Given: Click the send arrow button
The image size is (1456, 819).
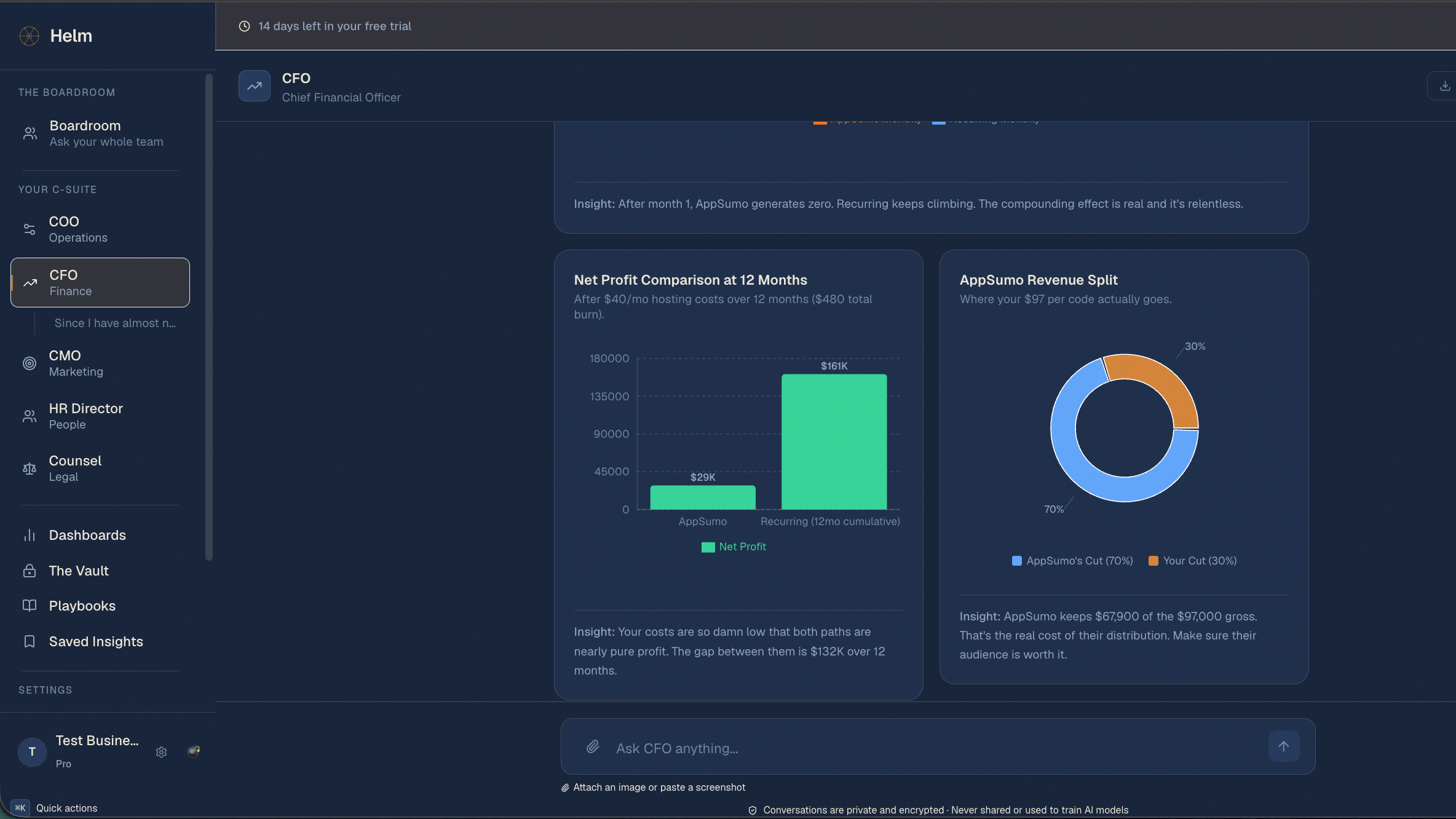Looking at the screenshot, I should click(1284, 746).
